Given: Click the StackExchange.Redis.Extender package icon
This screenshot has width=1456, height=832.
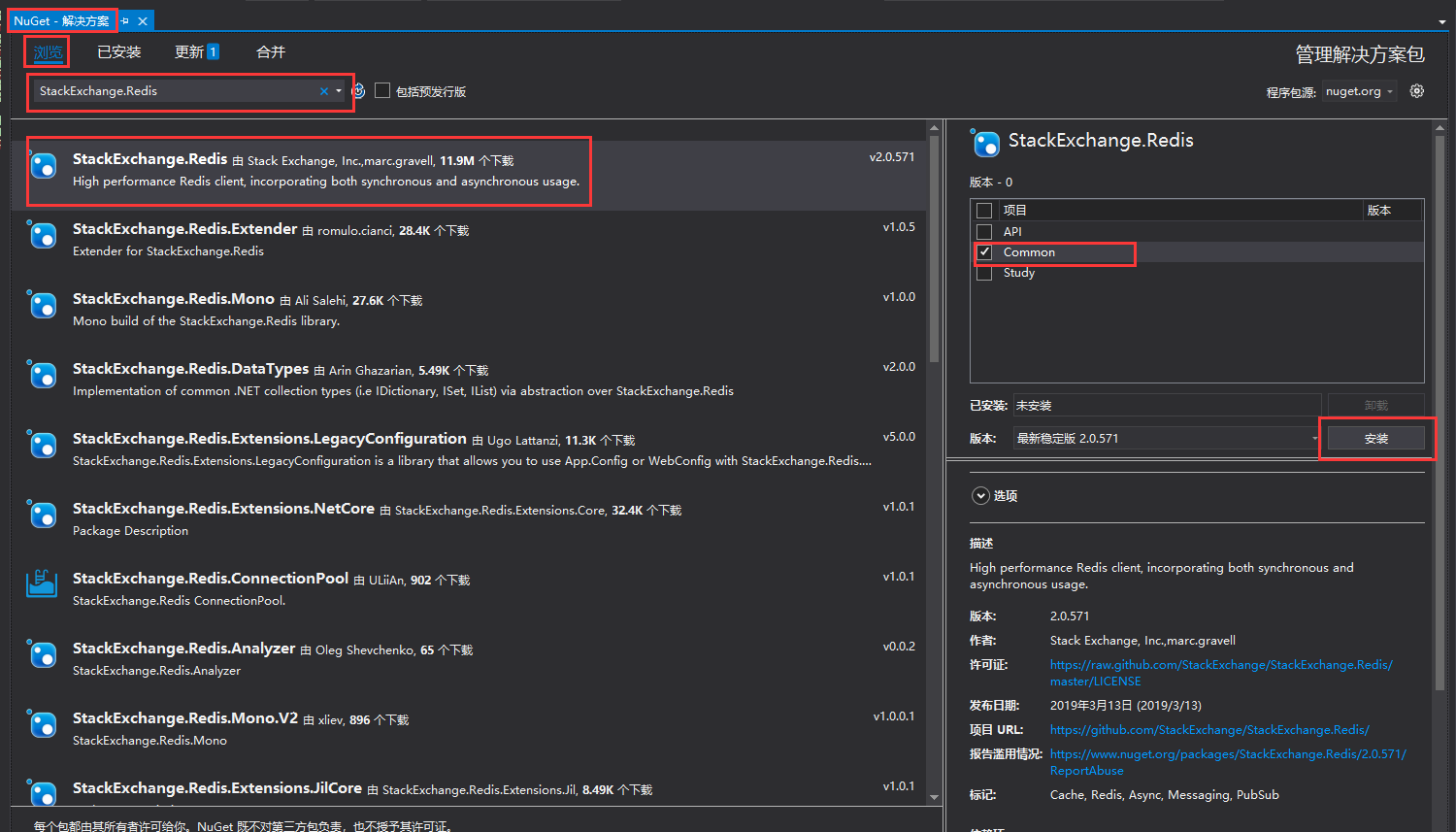Looking at the screenshot, I should coord(42,235).
